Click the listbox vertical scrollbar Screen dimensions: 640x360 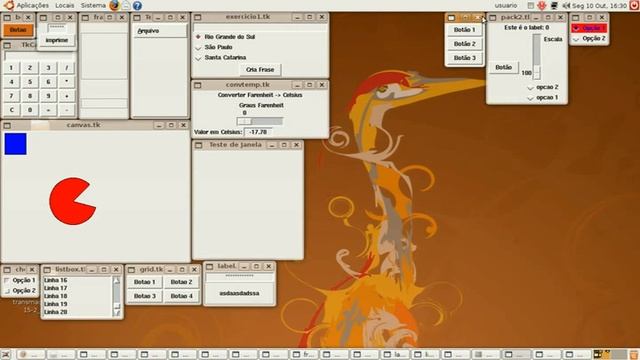point(117,296)
